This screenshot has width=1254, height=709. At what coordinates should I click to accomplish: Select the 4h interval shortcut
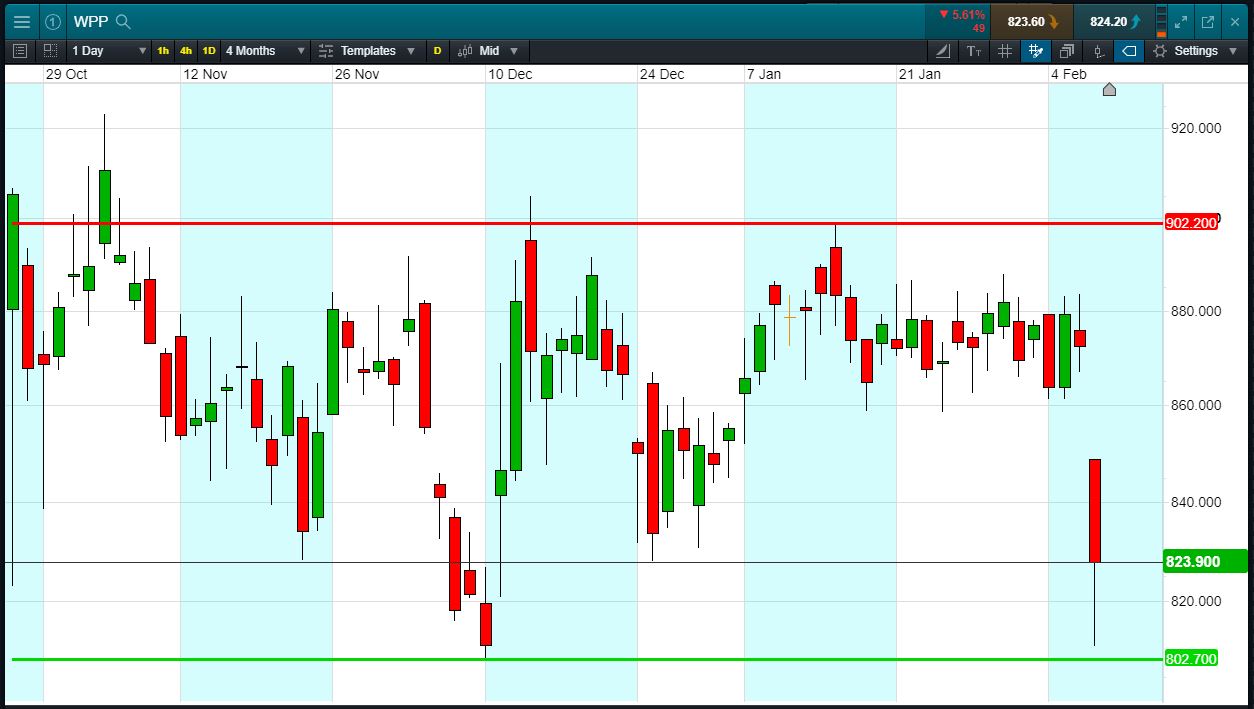[x=186, y=50]
